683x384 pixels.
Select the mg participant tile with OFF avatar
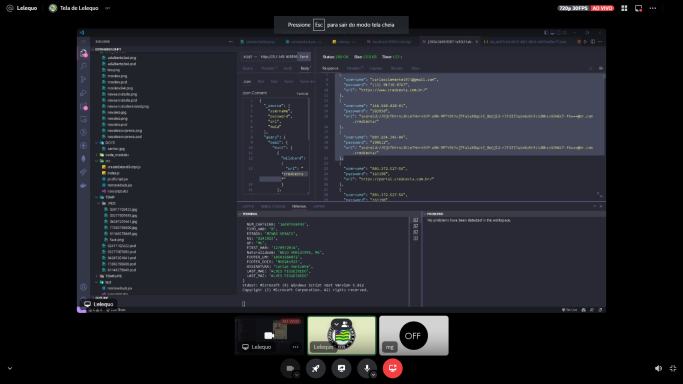414,336
